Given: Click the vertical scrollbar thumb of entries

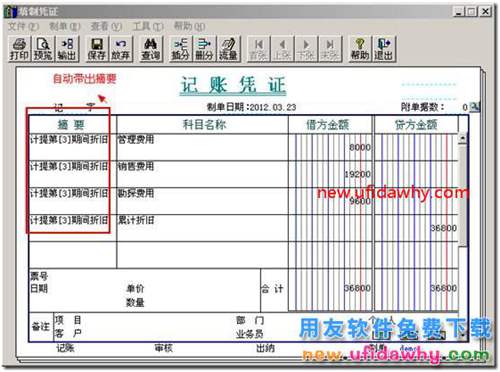Looking at the screenshot, I should 462,195.
